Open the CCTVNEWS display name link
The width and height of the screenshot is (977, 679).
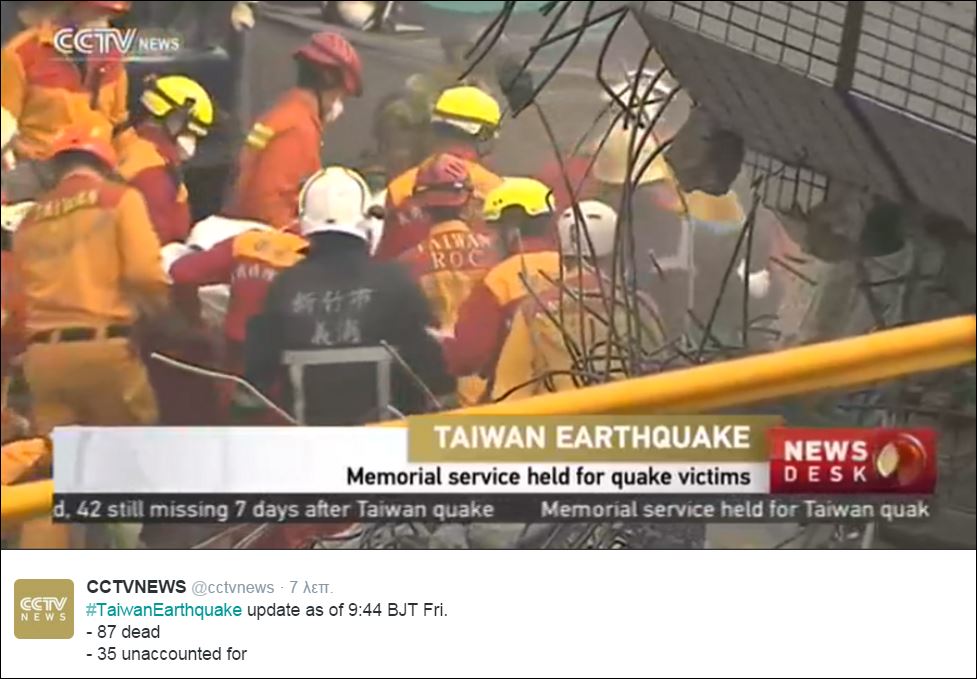[x=136, y=587]
